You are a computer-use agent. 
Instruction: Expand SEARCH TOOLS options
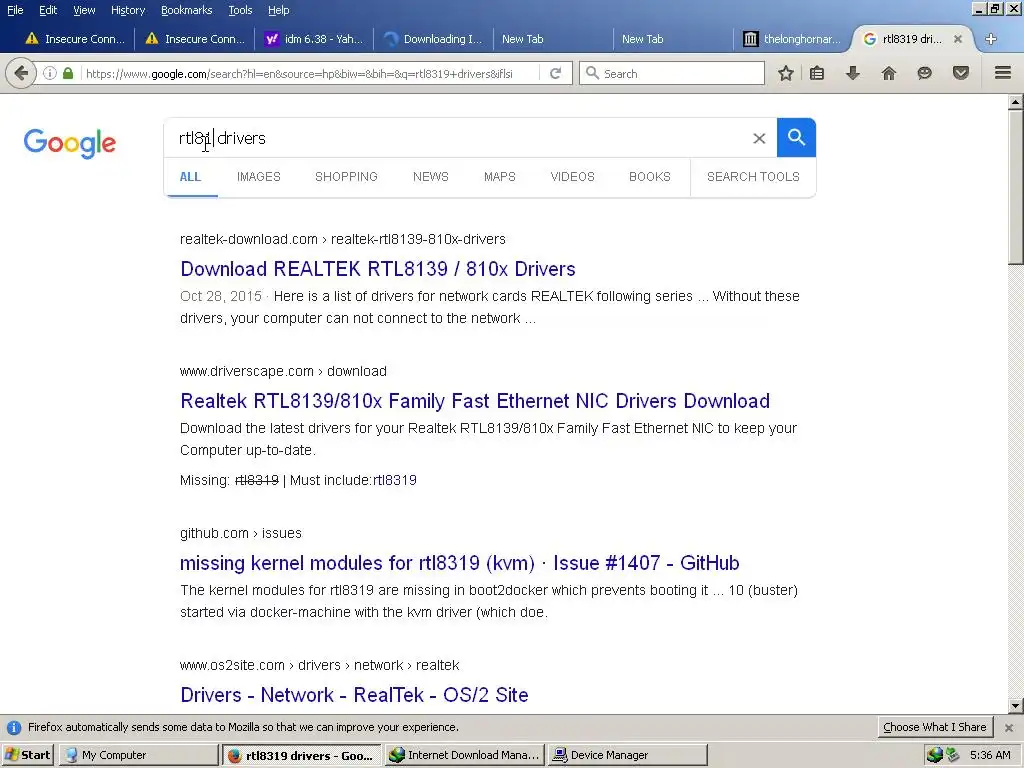tap(753, 177)
